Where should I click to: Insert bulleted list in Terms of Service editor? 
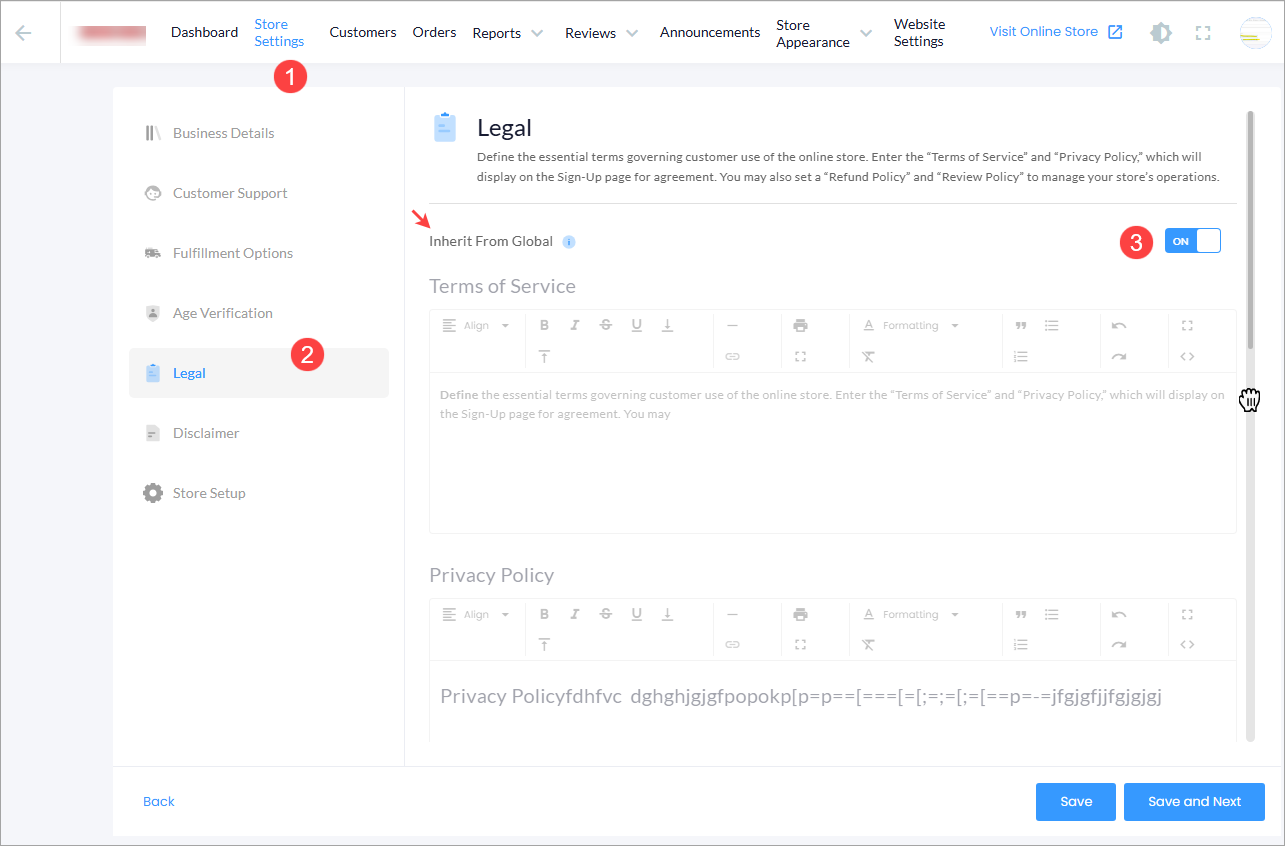(1052, 325)
